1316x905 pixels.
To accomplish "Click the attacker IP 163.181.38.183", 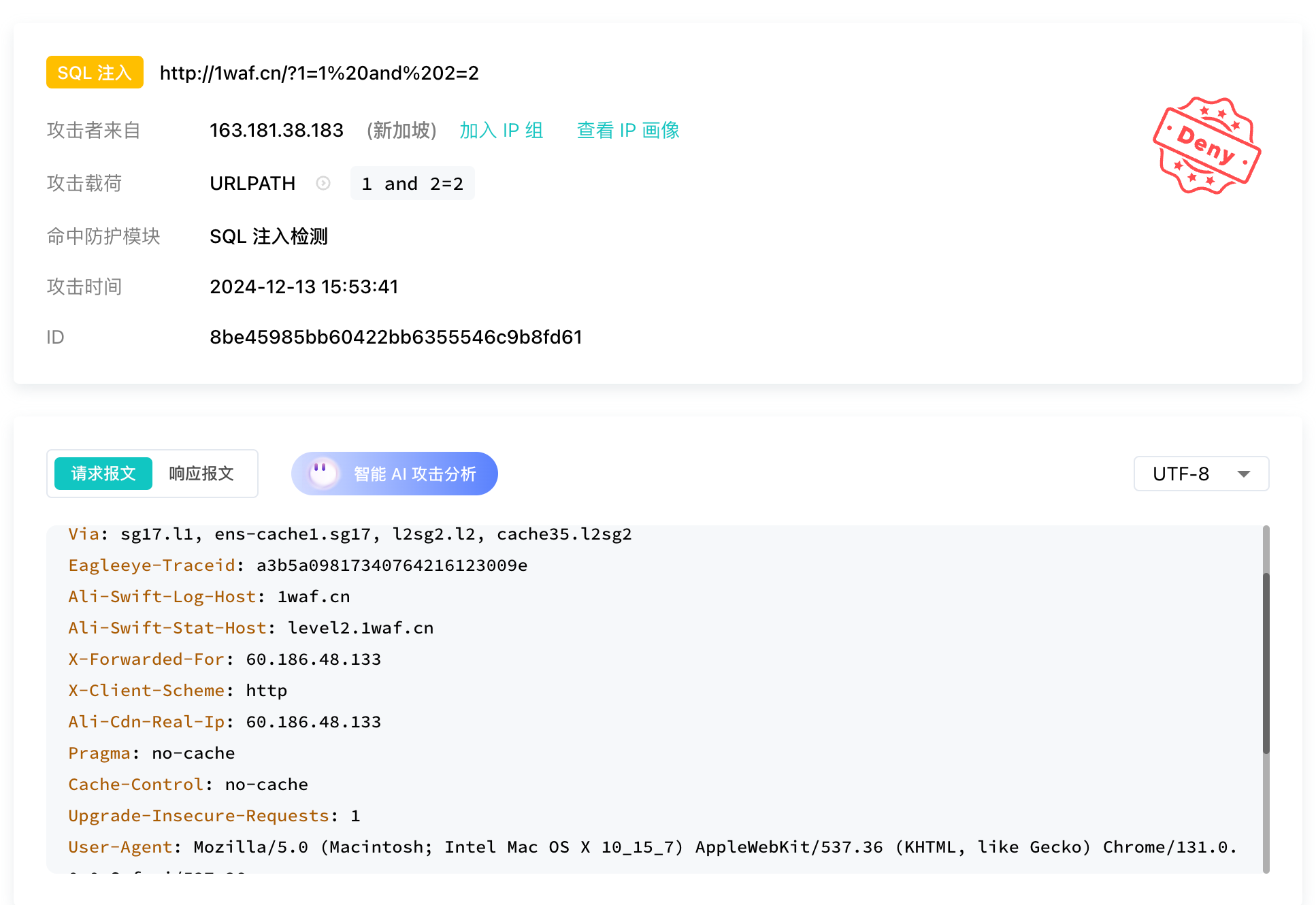I will (x=276, y=130).
